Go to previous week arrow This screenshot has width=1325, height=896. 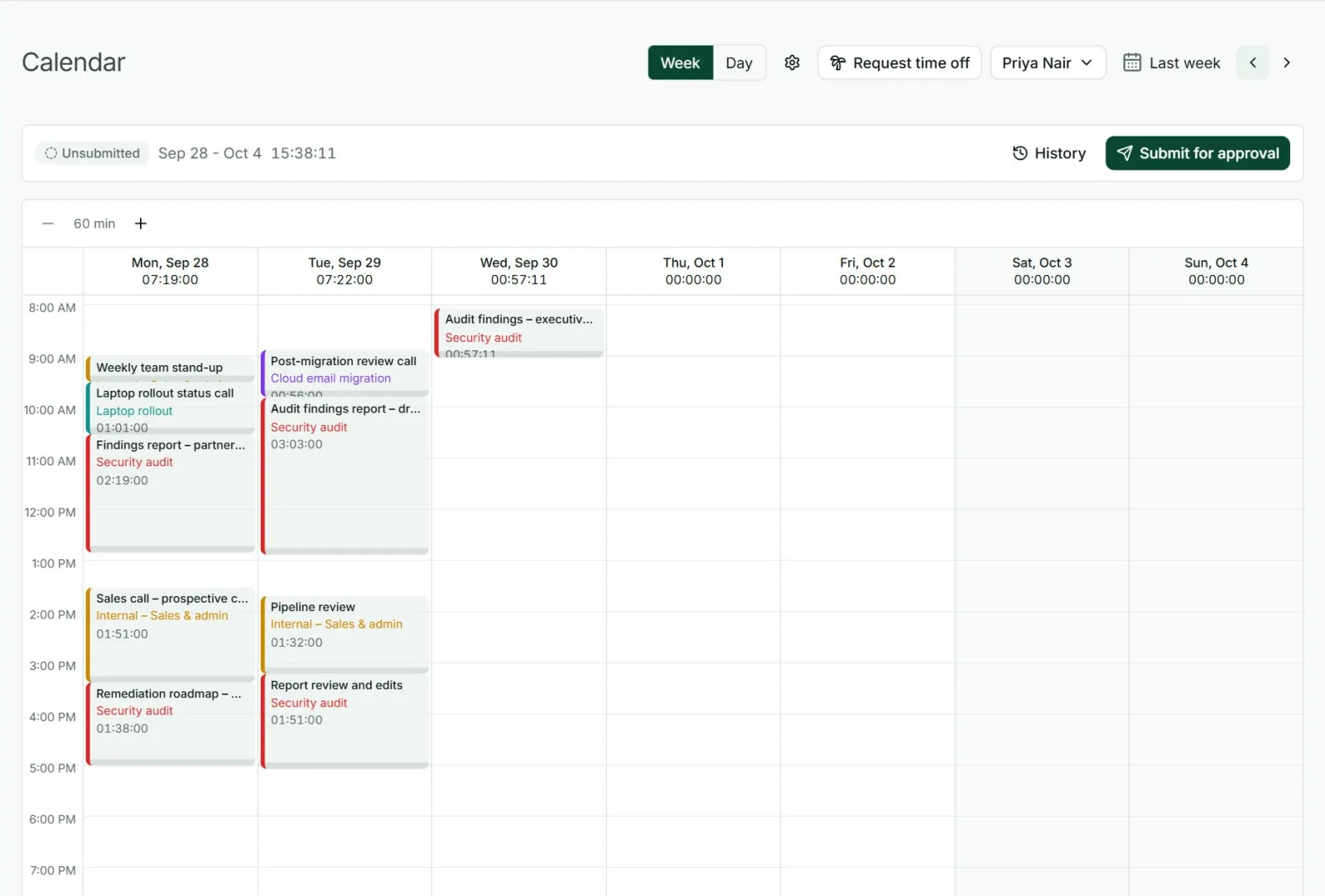coord(1253,63)
